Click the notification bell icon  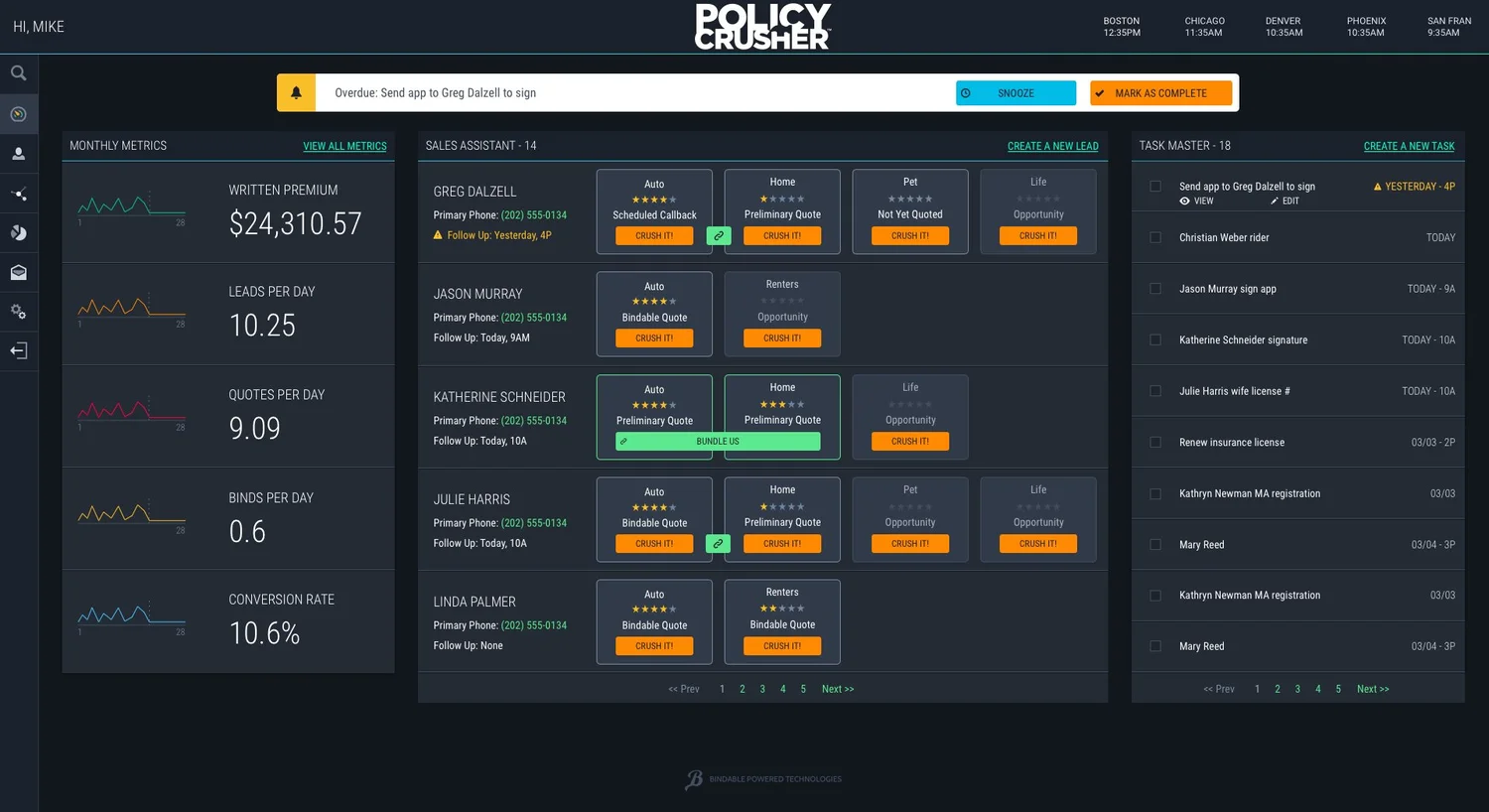coord(296,92)
